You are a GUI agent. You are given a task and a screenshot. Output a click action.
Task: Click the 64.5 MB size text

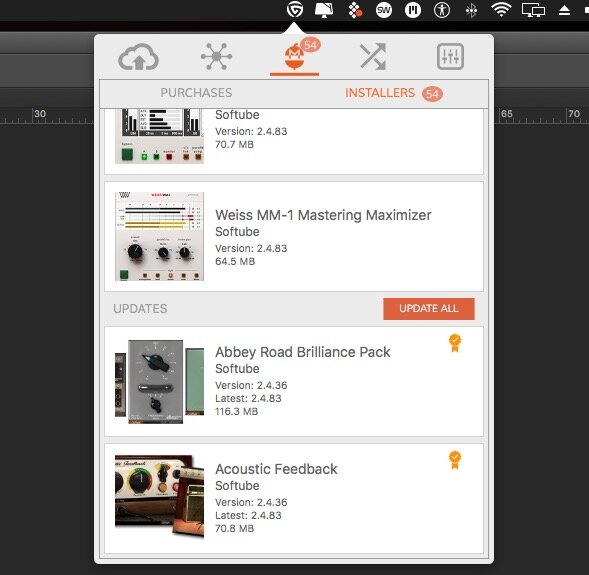coord(235,261)
